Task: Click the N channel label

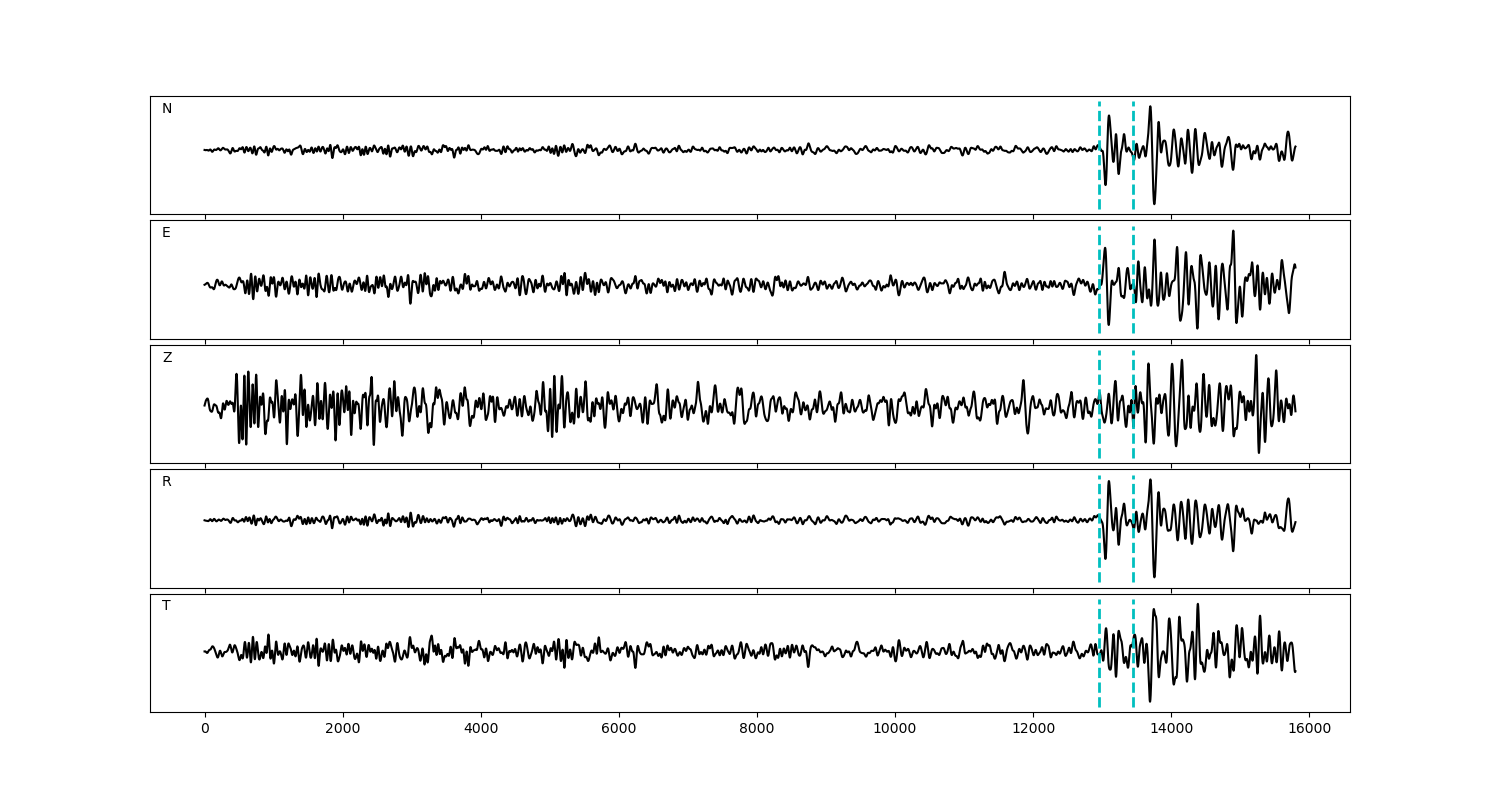Action: [167, 109]
